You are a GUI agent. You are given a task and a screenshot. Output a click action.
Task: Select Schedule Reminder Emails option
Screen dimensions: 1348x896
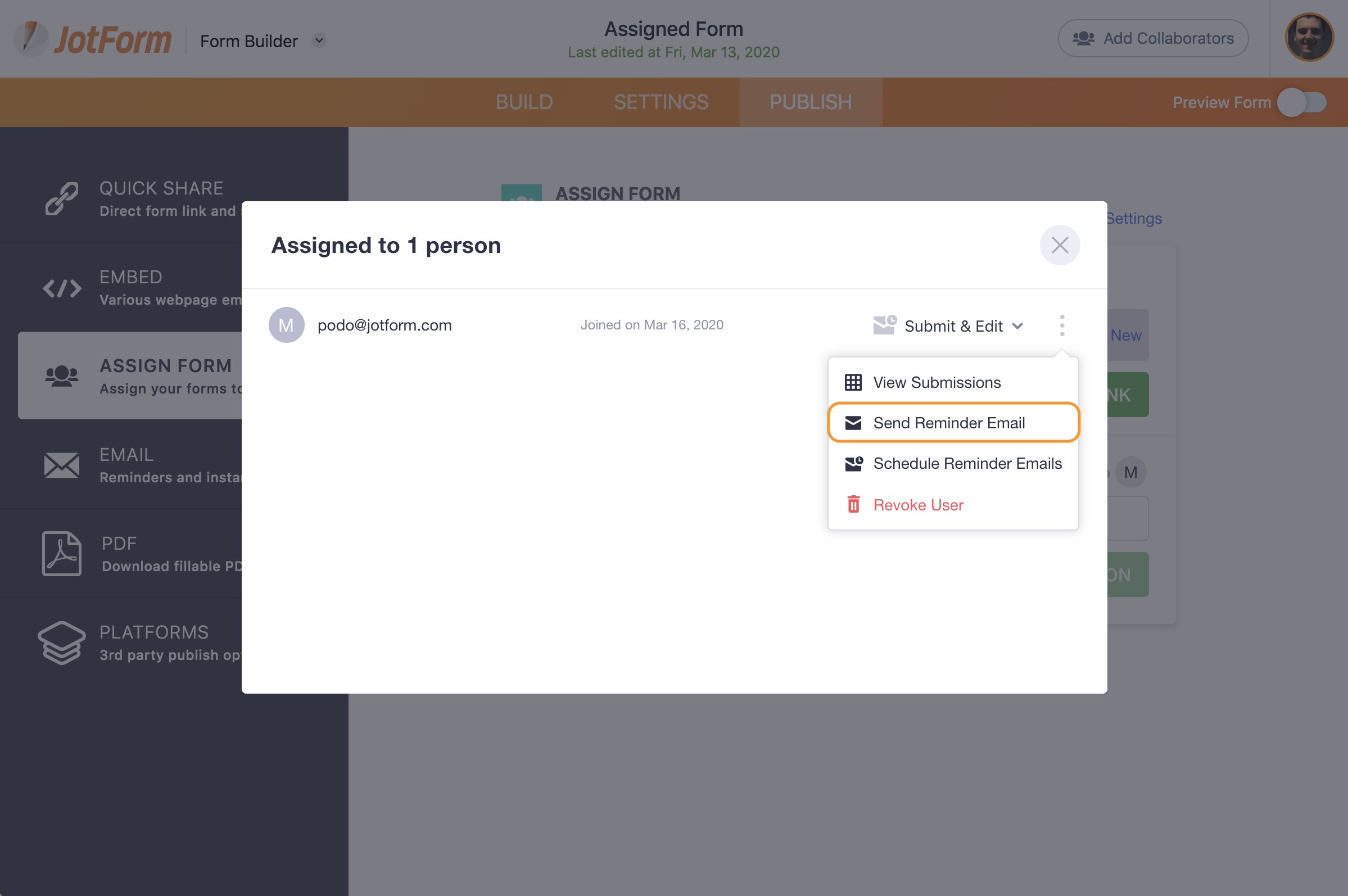(967, 463)
